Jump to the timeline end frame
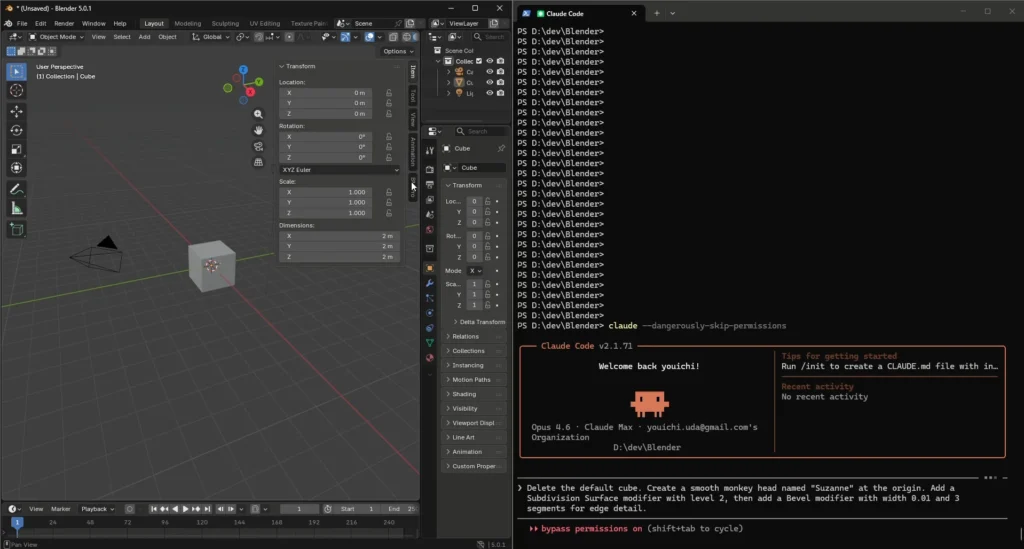The image size is (1024, 549). click(x=207, y=509)
